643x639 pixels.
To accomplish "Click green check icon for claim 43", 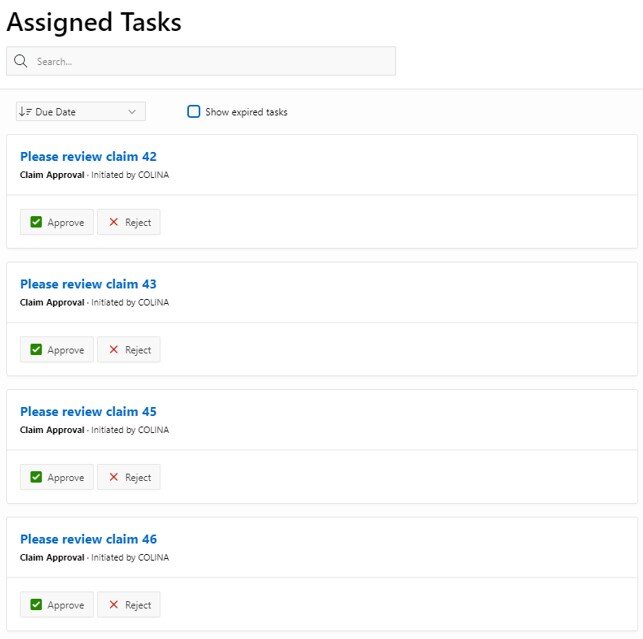I will coord(36,349).
